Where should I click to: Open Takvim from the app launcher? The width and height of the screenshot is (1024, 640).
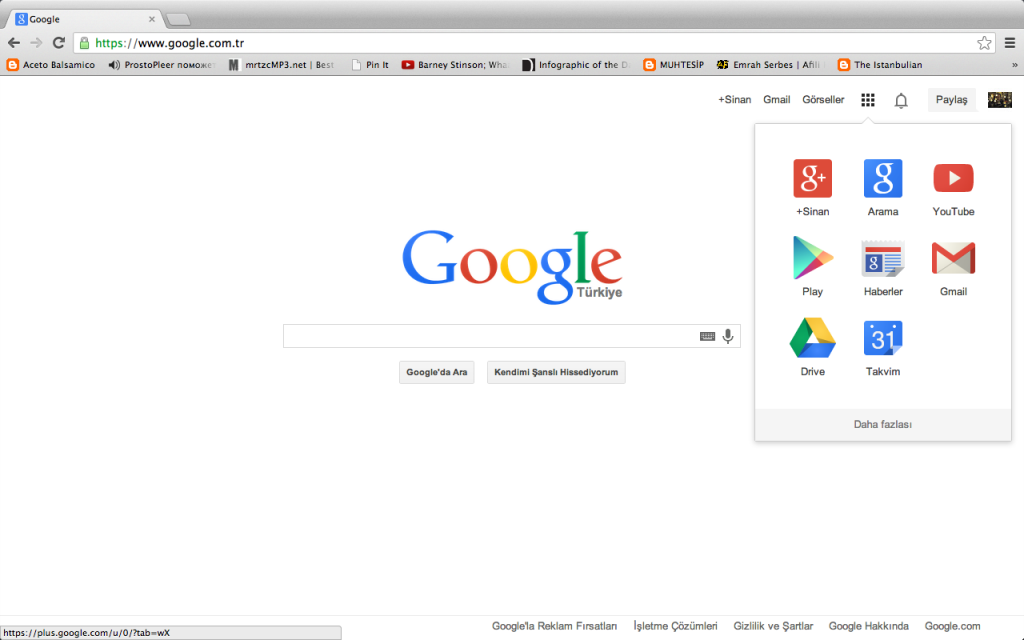[882, 339]
